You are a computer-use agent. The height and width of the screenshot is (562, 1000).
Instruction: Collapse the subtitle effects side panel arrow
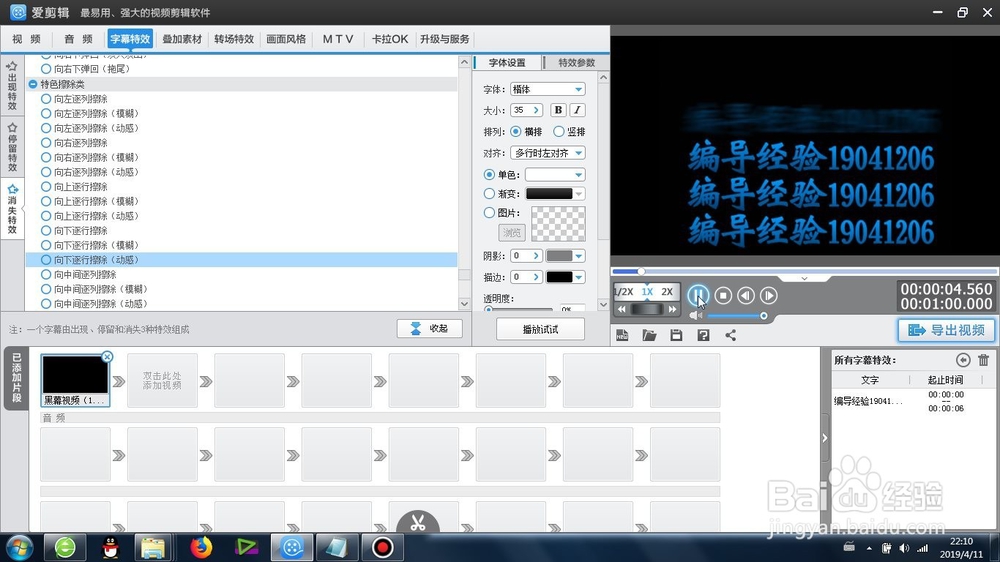point(825,438)
